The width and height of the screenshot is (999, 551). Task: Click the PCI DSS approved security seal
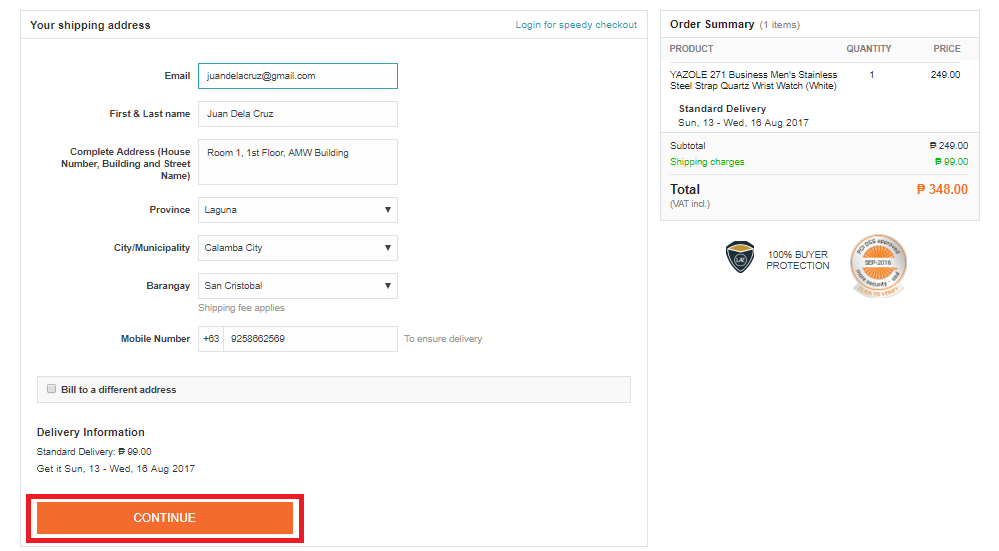(x=878, y=264)
